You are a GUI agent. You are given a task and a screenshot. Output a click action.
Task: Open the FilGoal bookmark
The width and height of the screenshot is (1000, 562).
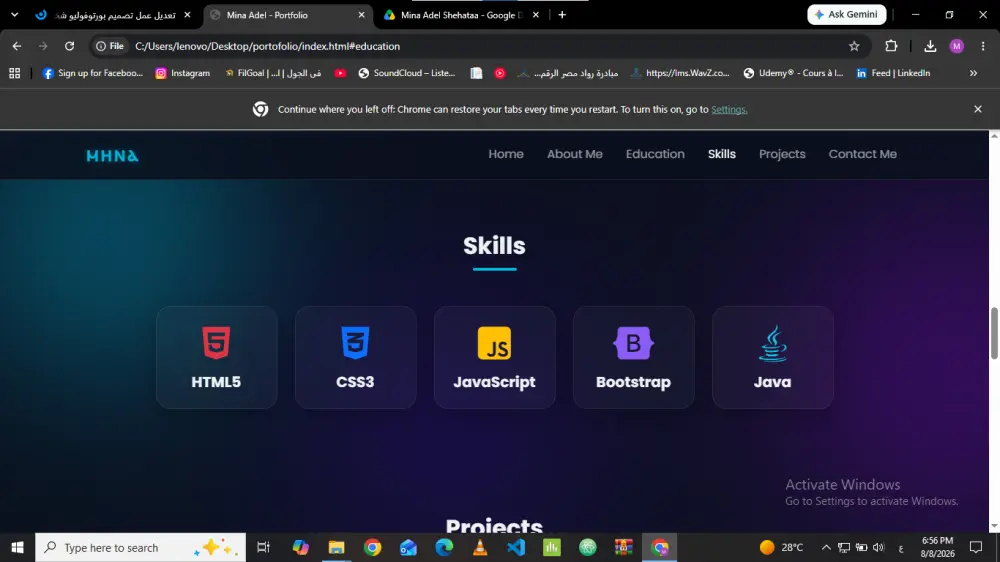273,73
